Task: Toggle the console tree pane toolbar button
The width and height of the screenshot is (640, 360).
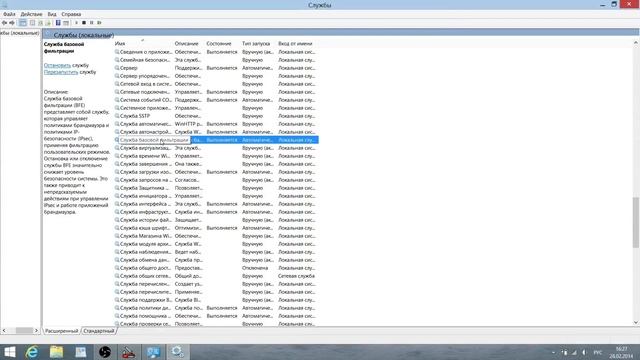Action: pos(23,23)
